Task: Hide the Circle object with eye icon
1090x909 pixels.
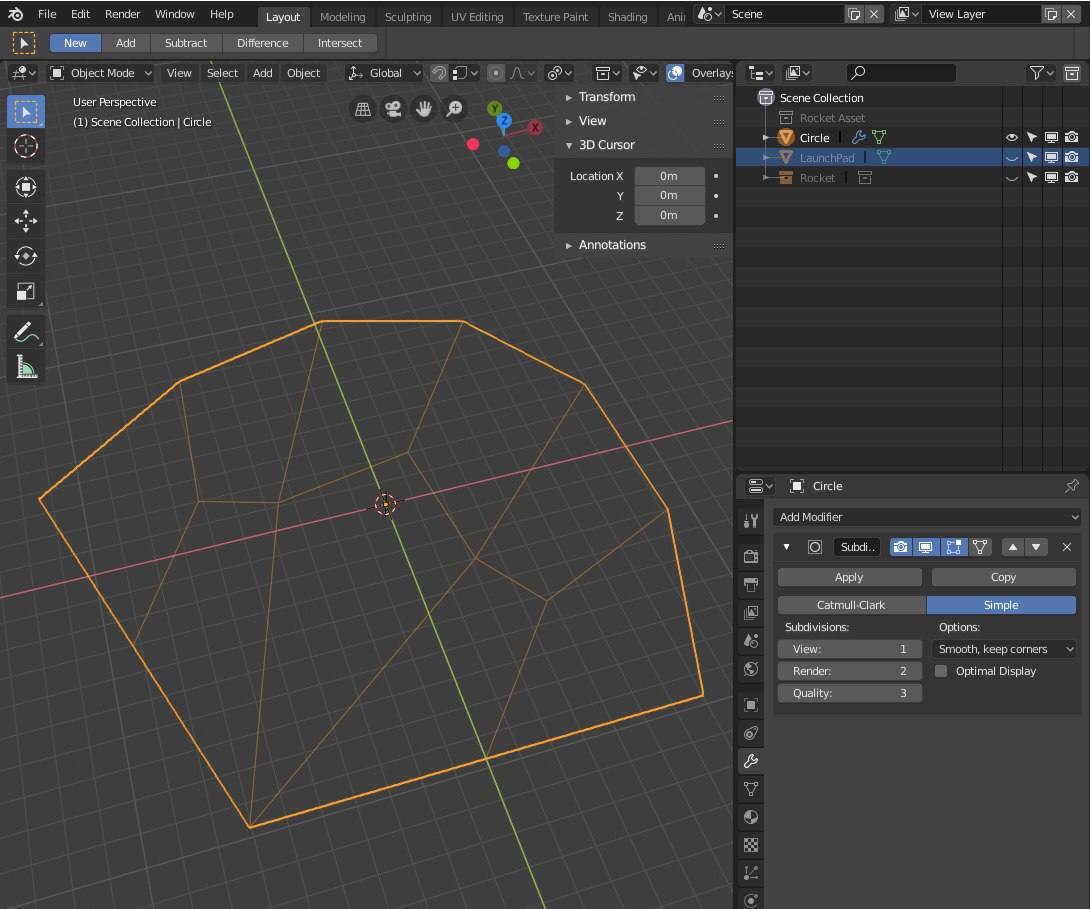Action: coord(1011,138)
